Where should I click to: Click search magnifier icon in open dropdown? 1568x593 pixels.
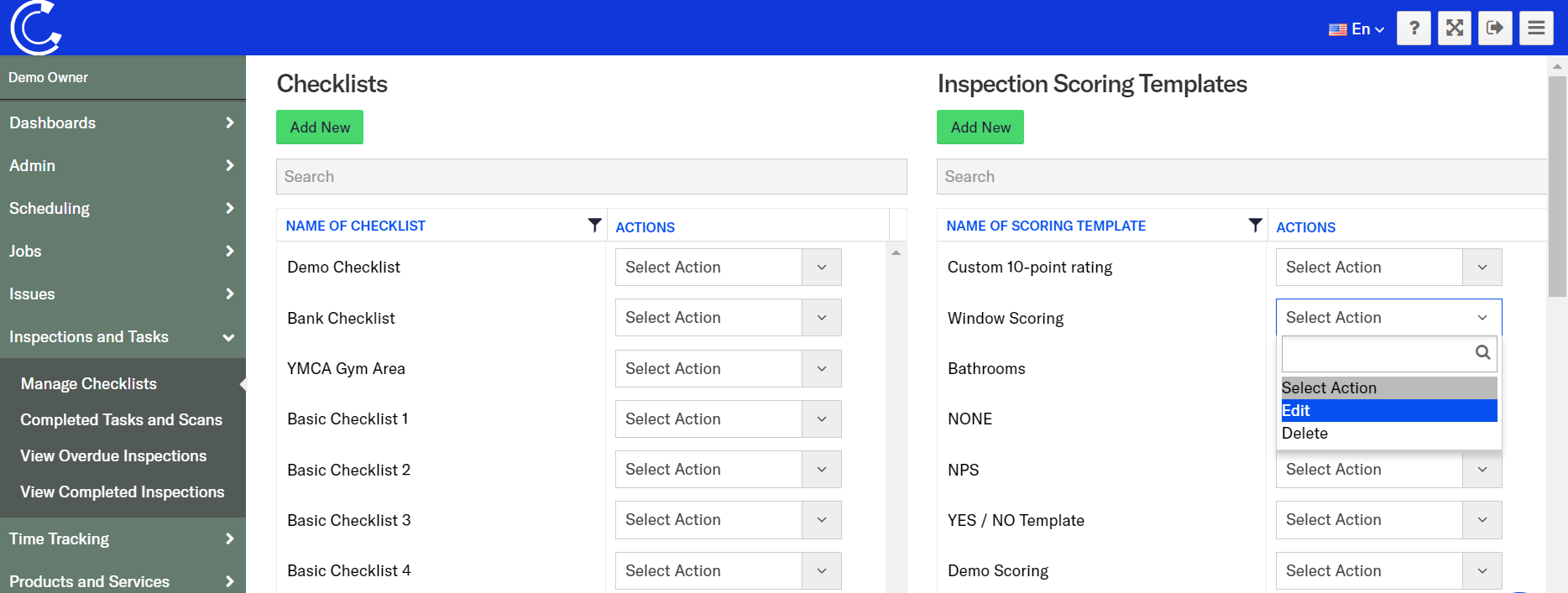click(1482, 353)
